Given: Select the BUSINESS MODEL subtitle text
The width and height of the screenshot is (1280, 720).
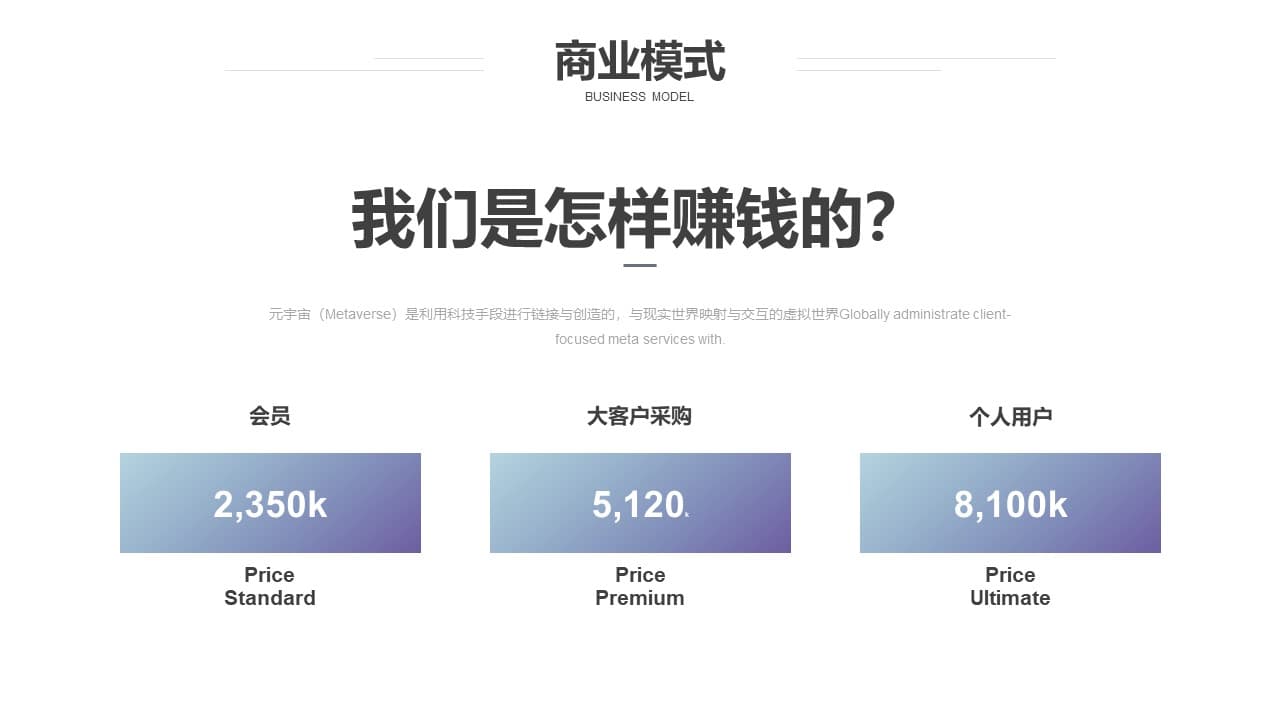Looking at the screenshot, I should pos(639,97).
